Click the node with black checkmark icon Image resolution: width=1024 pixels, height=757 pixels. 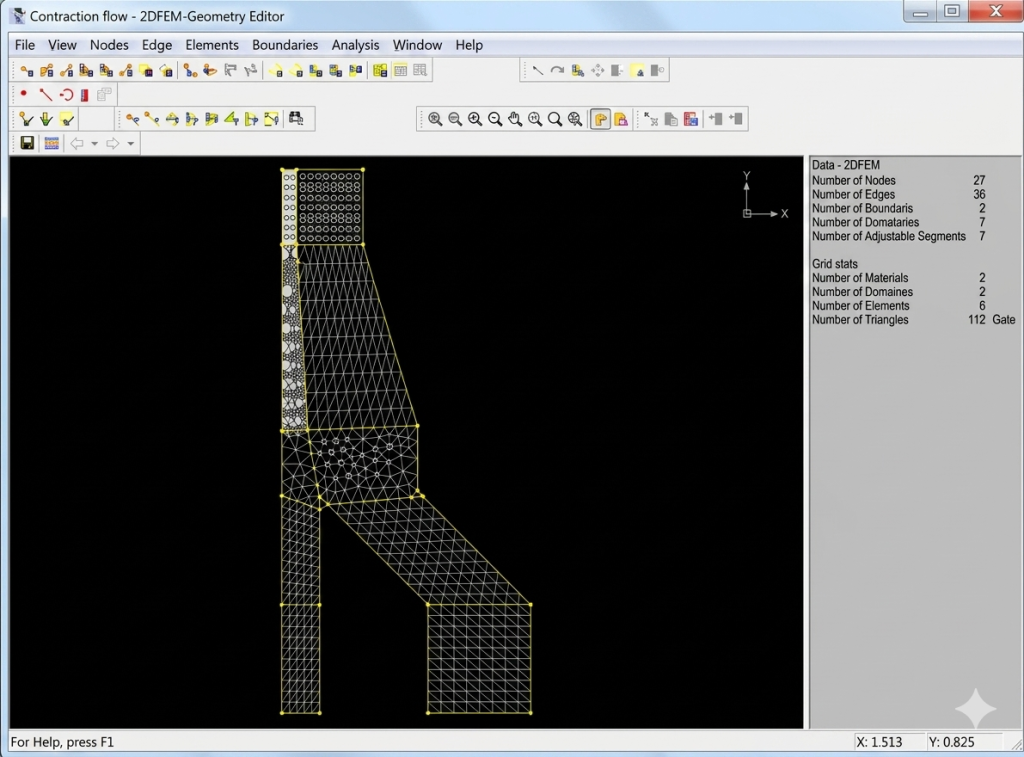pos(26,119)
